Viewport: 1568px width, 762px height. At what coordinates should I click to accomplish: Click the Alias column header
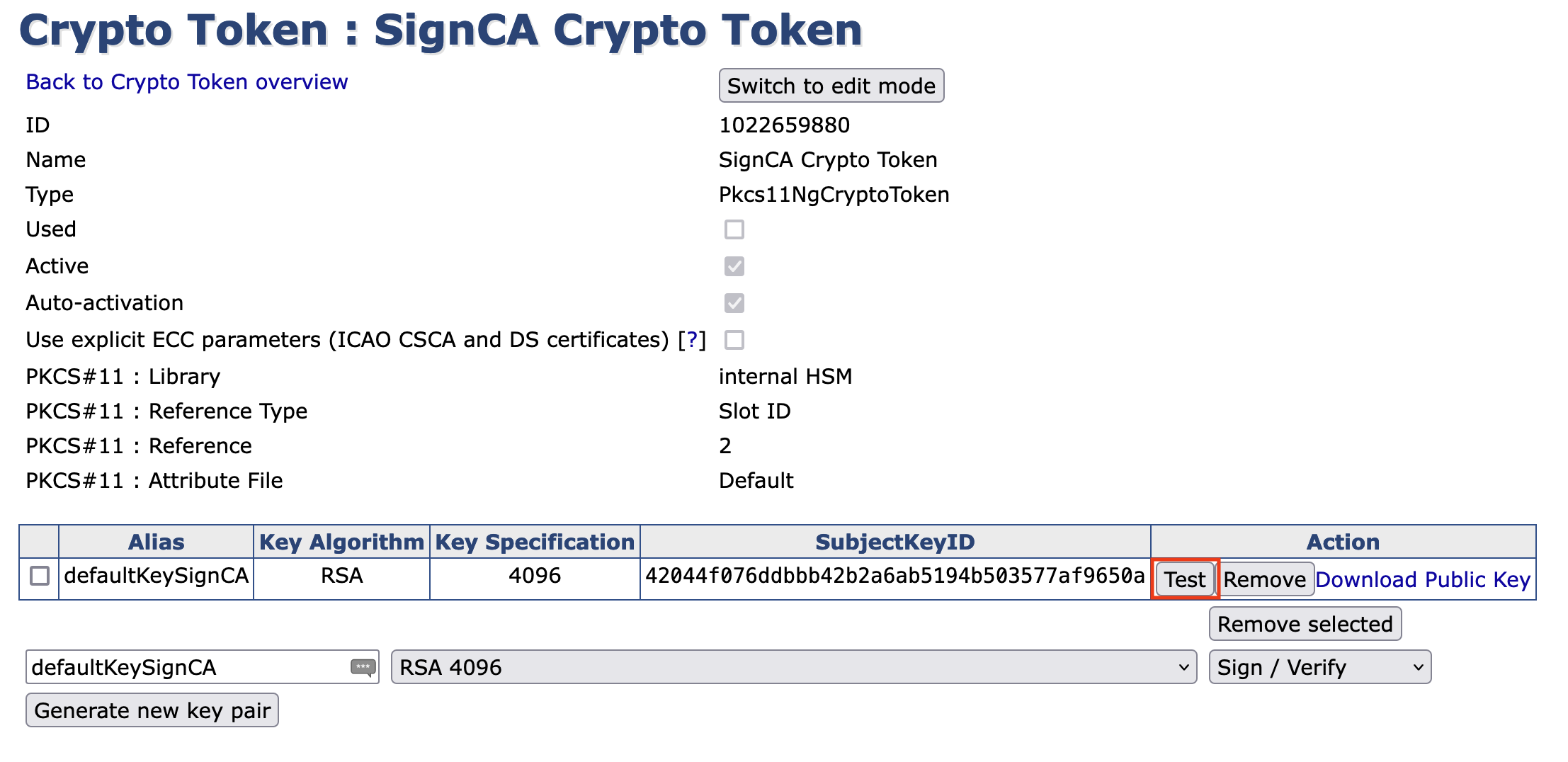(x=157, y=542)
